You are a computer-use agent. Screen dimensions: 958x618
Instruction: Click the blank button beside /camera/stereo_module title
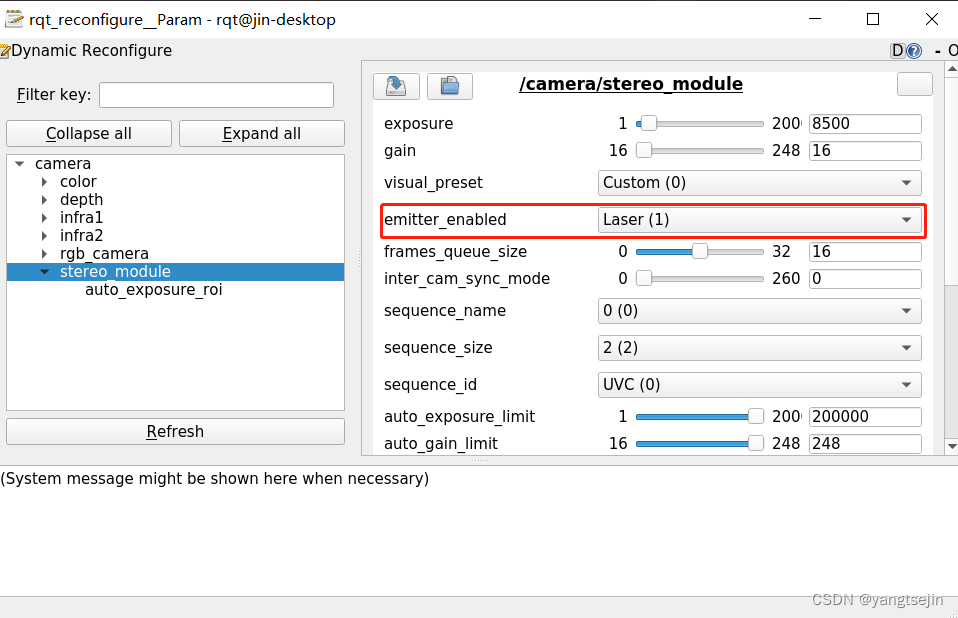pyautogui.click(x=915, y=84)
